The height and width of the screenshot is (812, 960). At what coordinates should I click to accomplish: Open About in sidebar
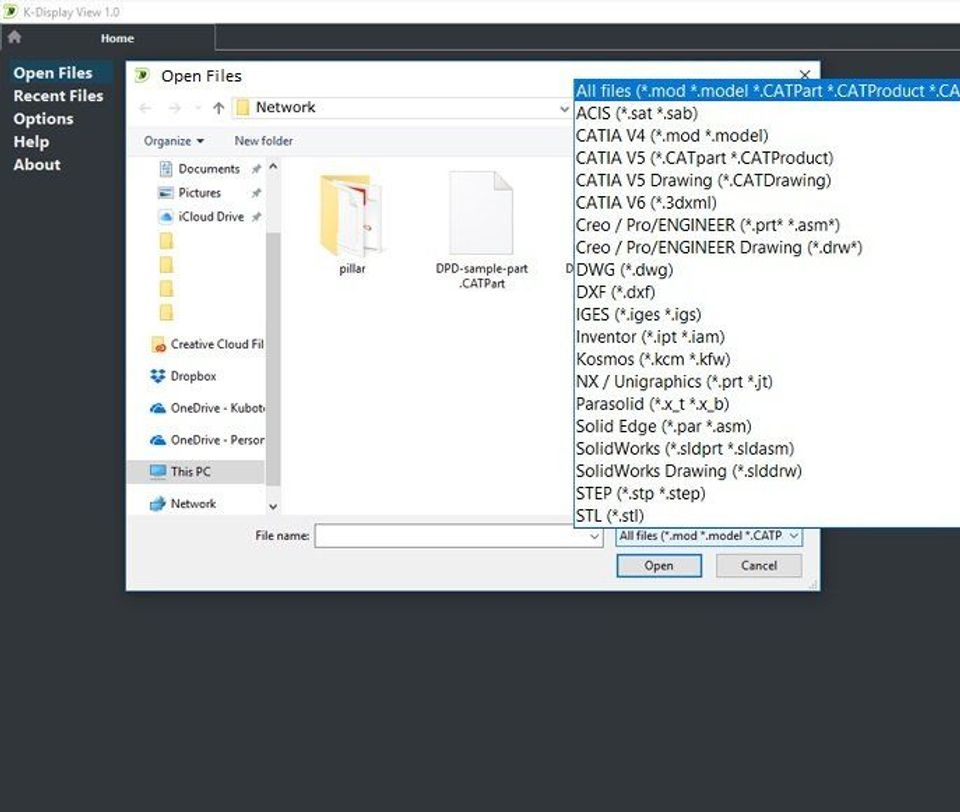pyautogui.click(x=37, y=165)
